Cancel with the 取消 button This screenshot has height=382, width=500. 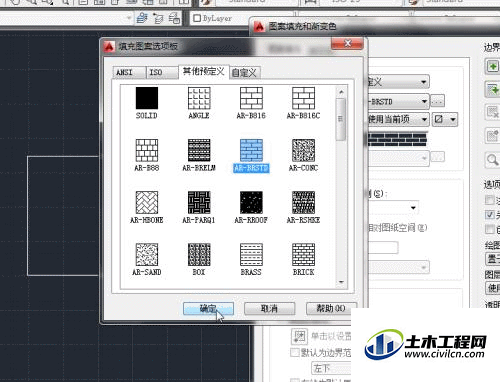pos(269,308)
